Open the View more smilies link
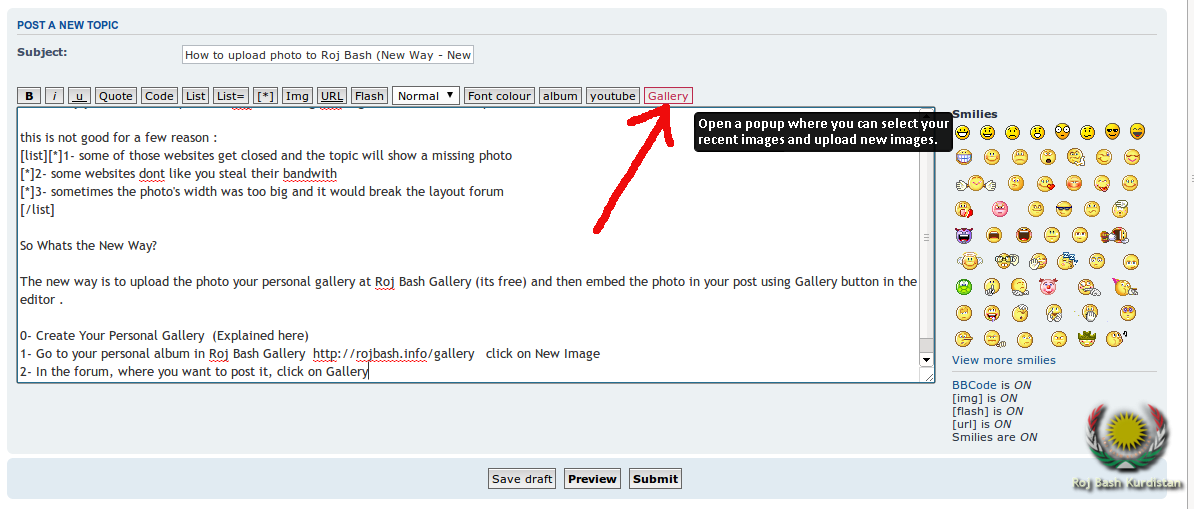Image resolution: width=1194 pixels, height=509 pixels. pos(1003,360)
